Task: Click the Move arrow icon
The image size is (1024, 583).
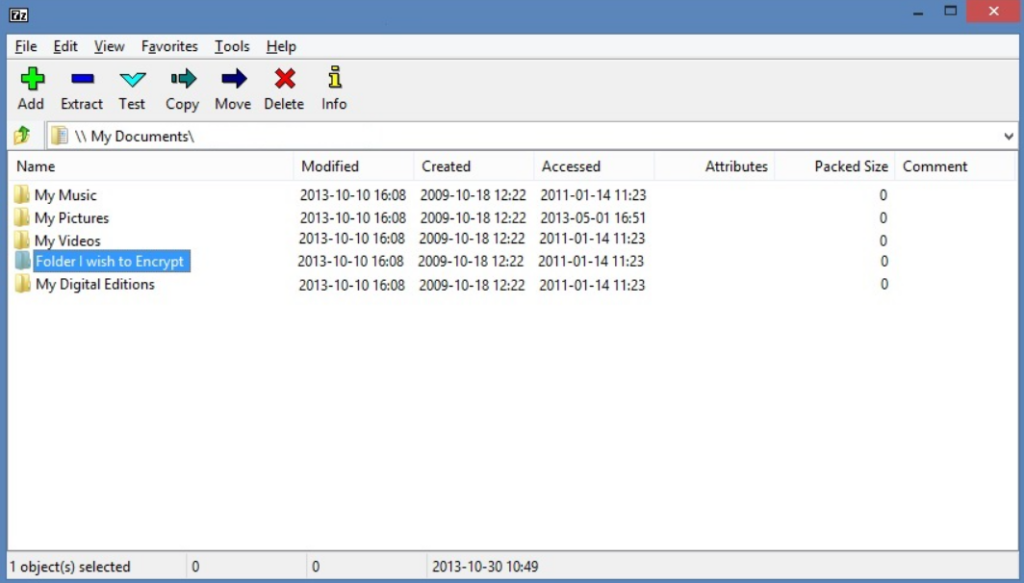Action: tap(234, 79)
